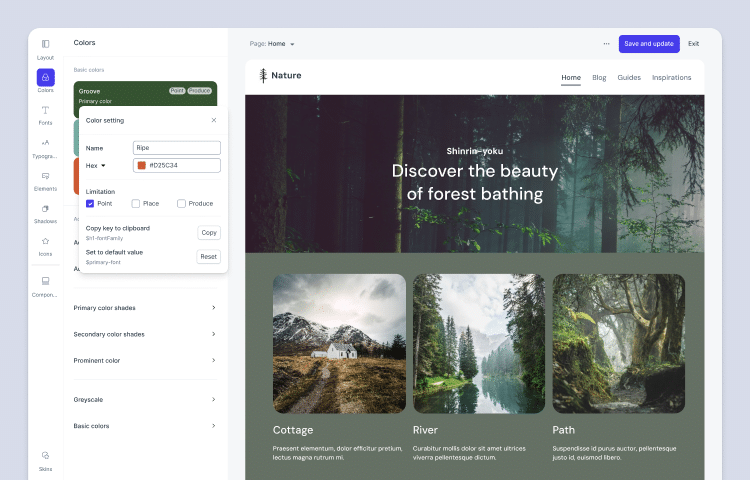Select the Groove primary color card

(145, 94)
